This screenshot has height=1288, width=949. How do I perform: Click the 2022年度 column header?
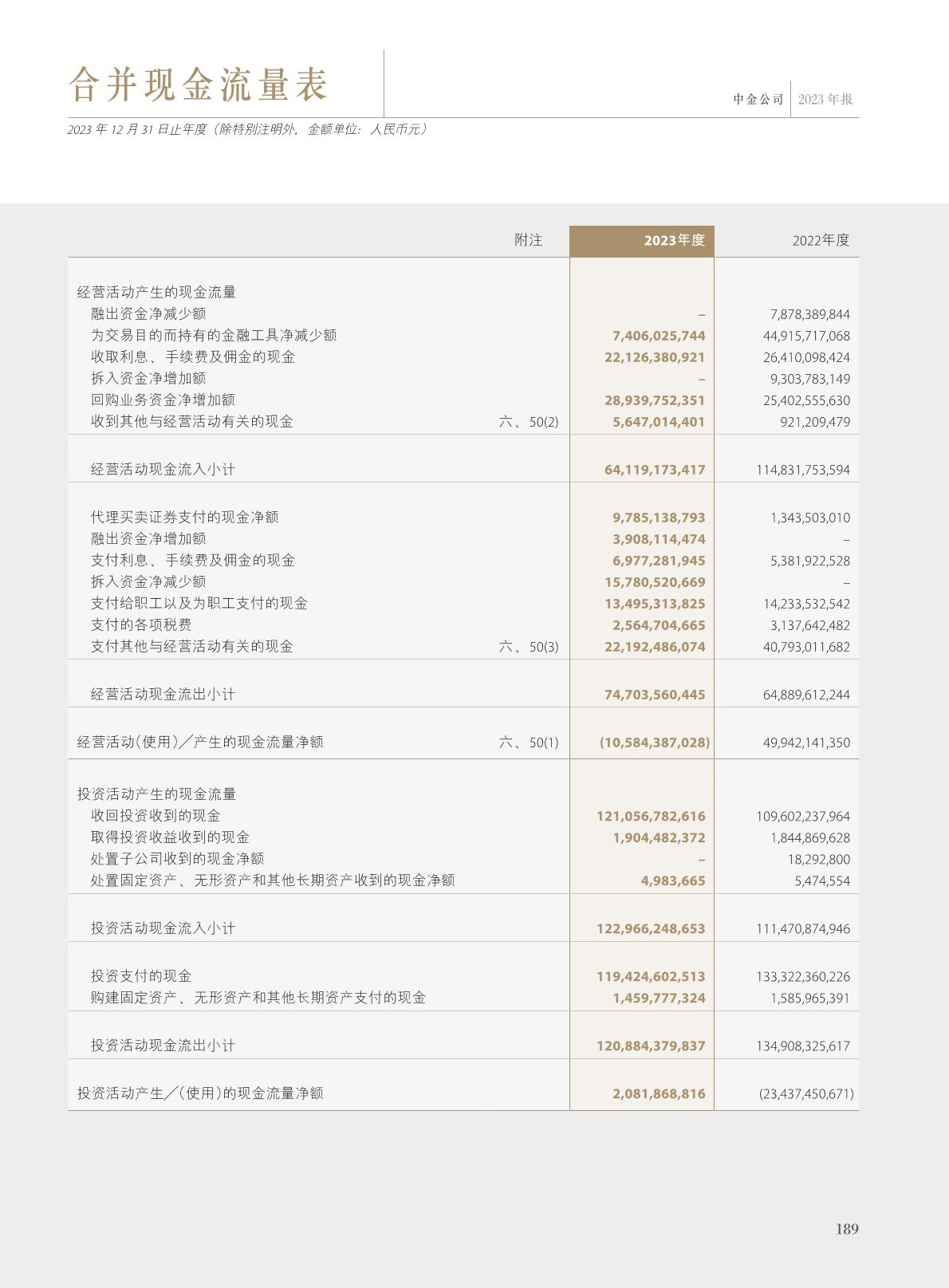click(x=821, y=240)
